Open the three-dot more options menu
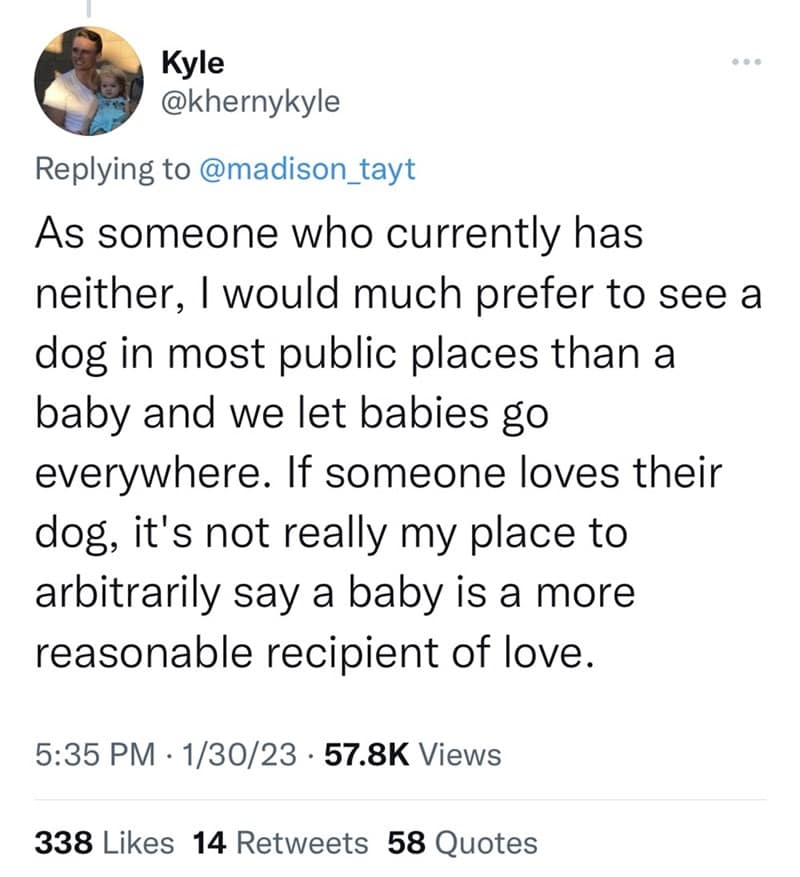 click(746, 64)
